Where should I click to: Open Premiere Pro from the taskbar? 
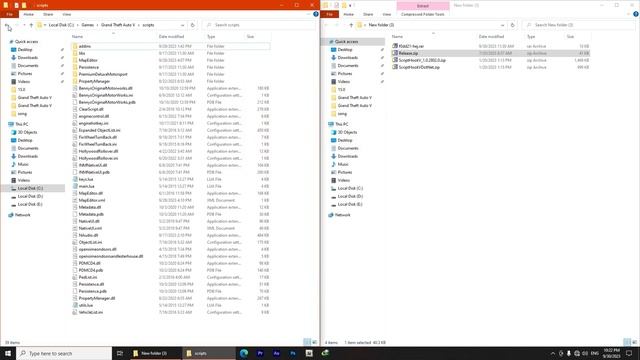pyautogui.click(x=260, y=353)
